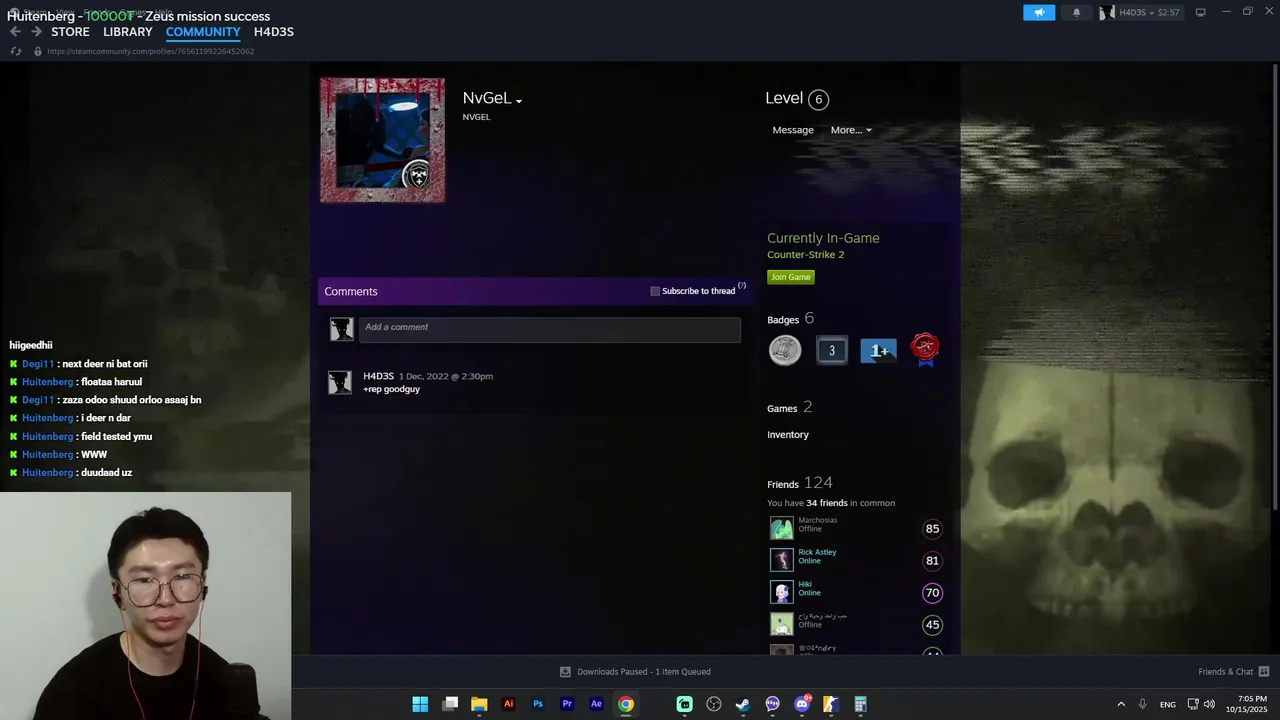
Task: Click the green Join Game button
Action: coord(791,277)
